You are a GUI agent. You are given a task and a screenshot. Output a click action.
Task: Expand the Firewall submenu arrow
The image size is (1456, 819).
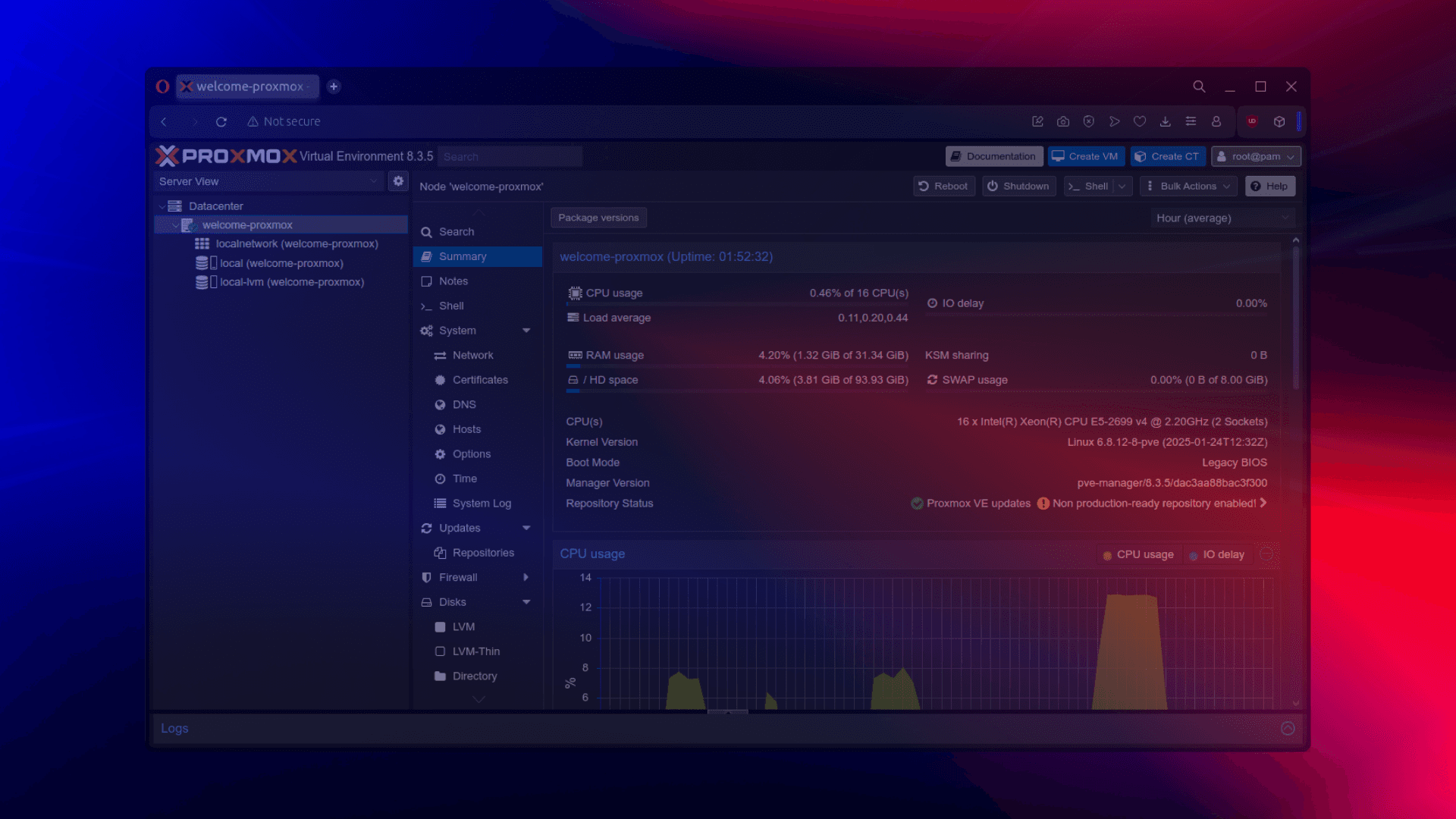pyautogui.click(x=526, y=577)
